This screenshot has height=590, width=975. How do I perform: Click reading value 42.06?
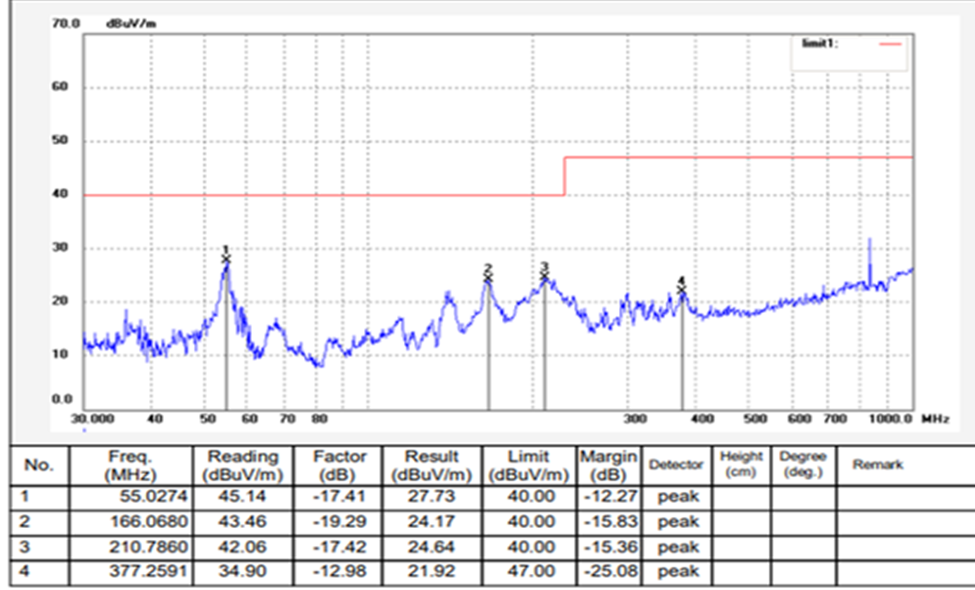[243, 547]
